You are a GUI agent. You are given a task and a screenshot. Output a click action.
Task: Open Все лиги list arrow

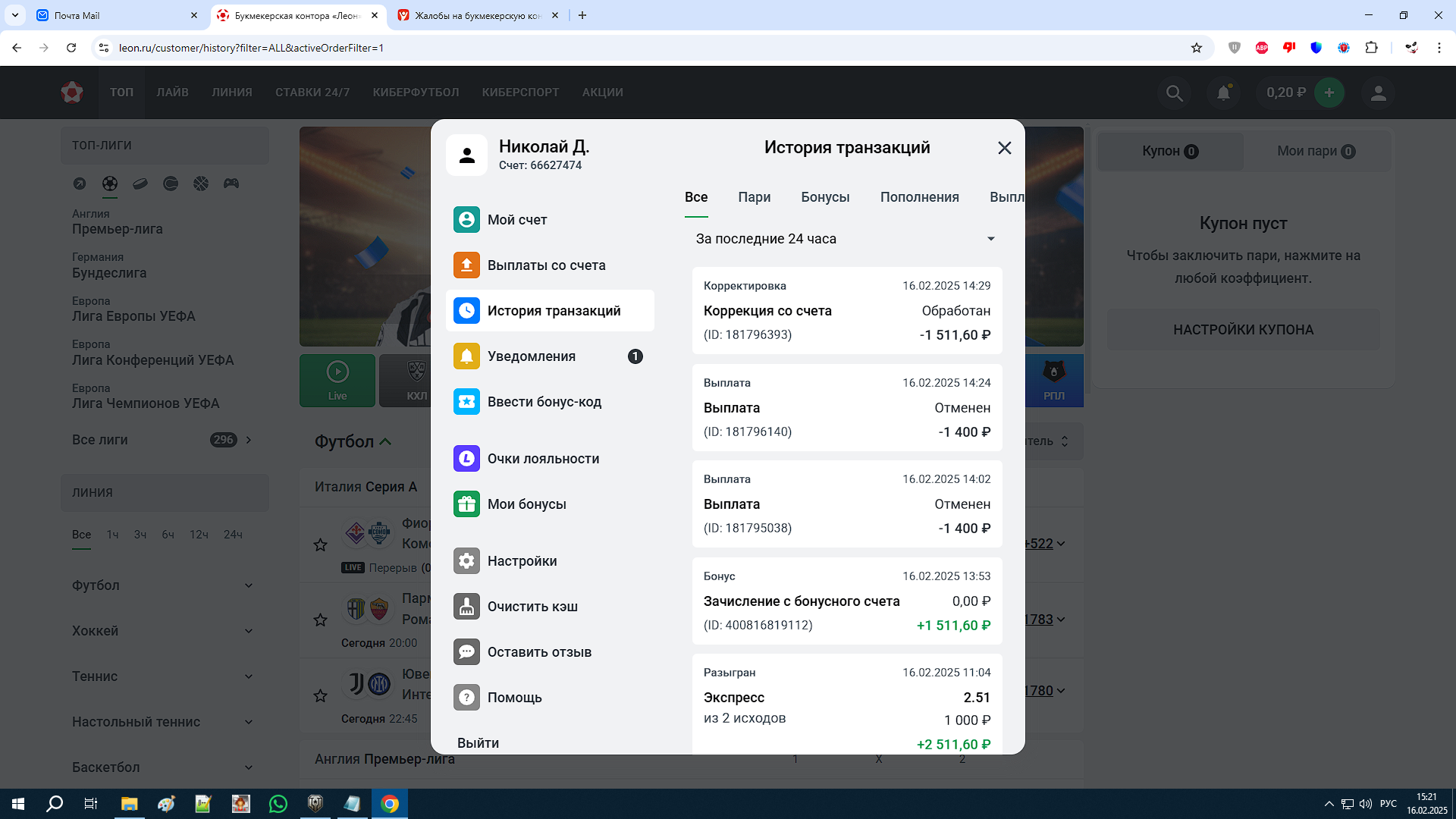[x=249, y=440]
